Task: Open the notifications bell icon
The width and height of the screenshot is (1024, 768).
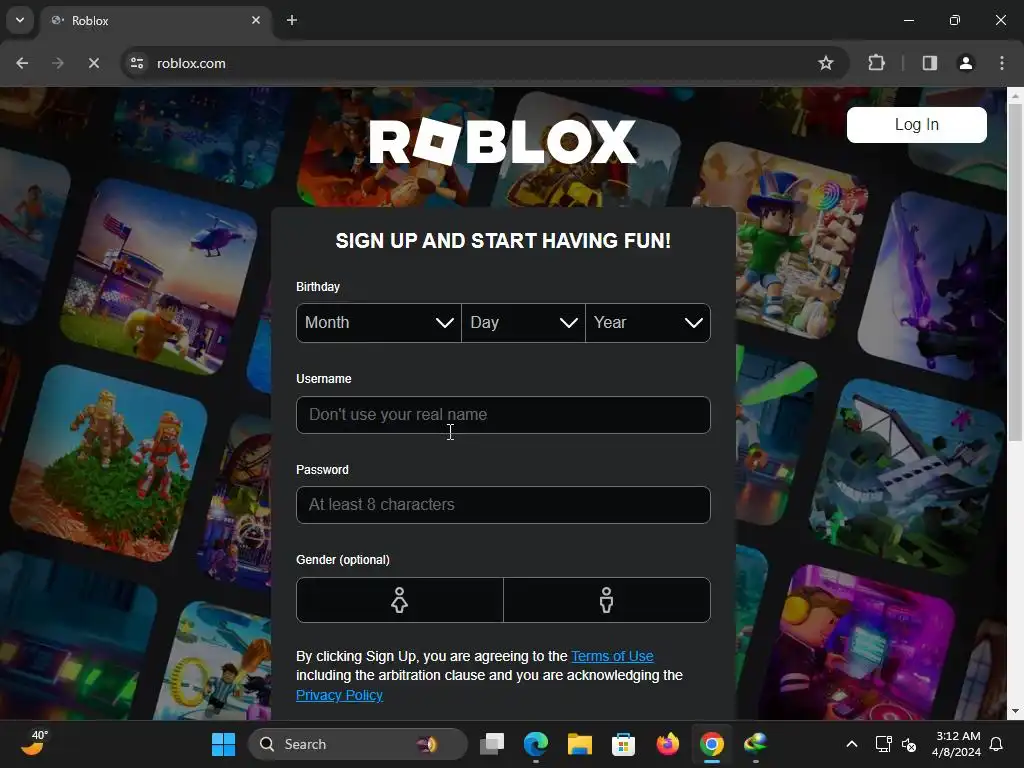Action: [997, 744]
